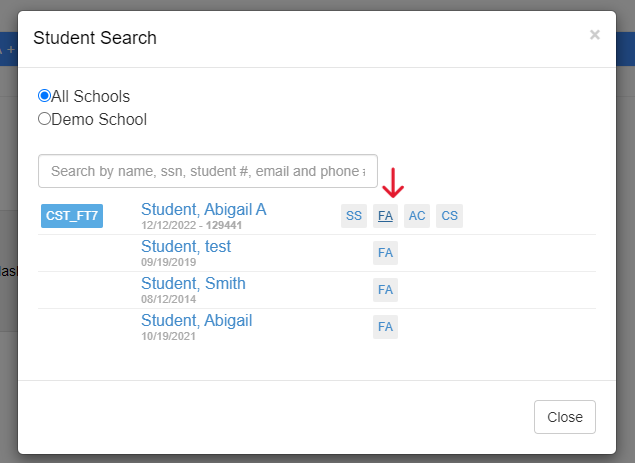This screenshot has height=463, width=635.
Task: Open FA for Student, Abigail A
Action: 385,216
